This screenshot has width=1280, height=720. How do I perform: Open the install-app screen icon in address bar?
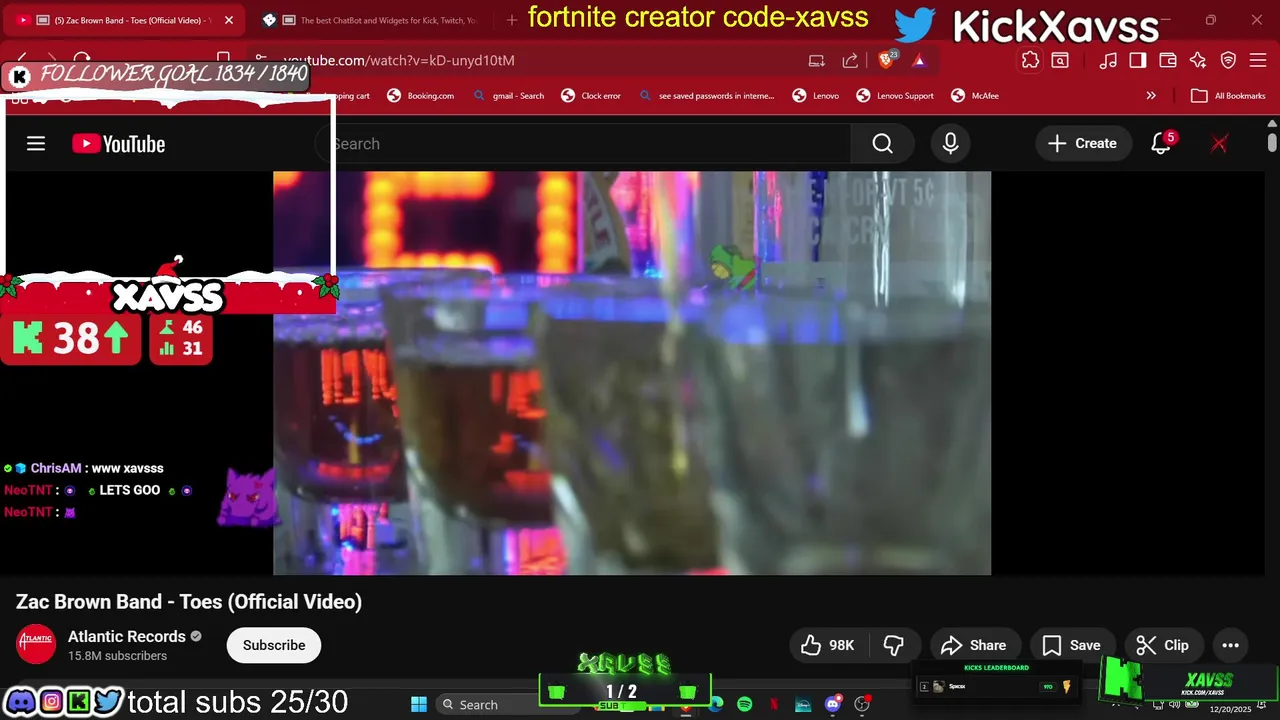817,60
